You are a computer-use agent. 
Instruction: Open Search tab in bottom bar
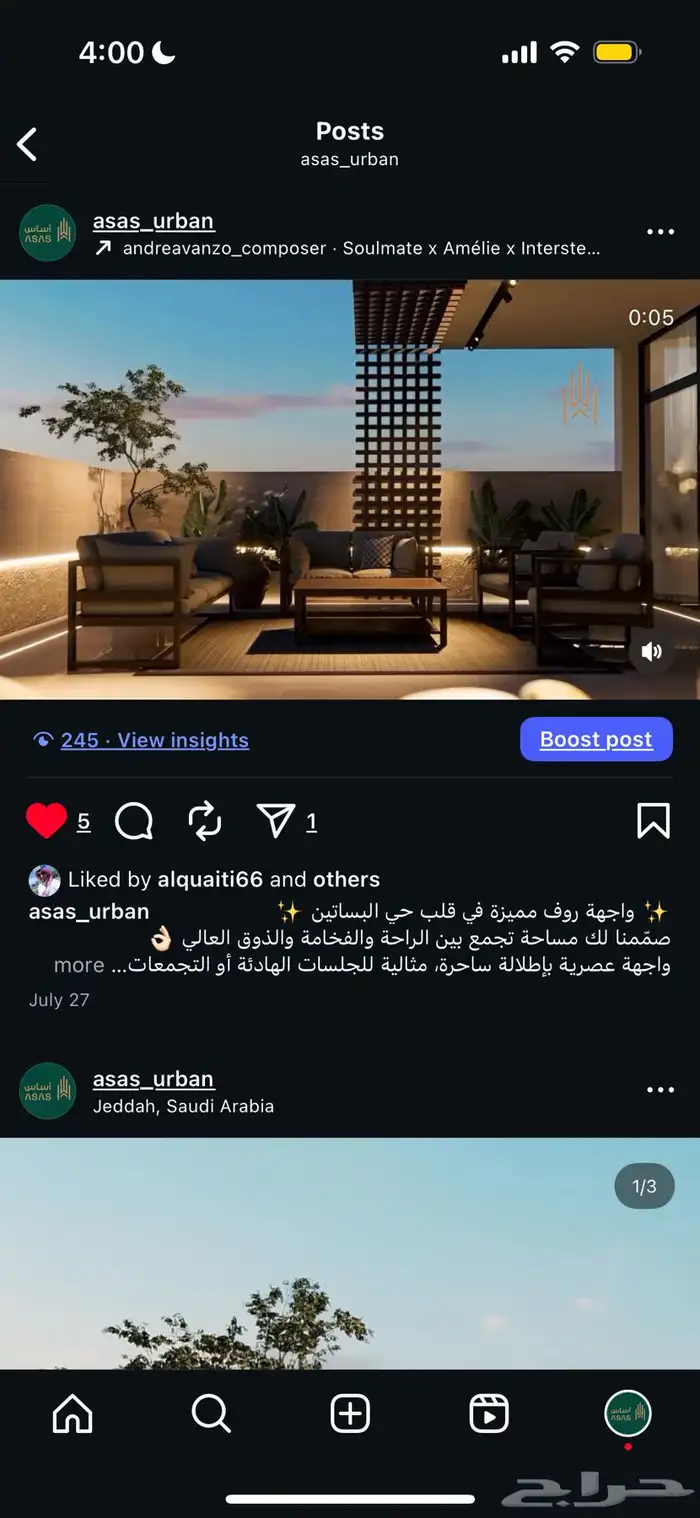[x=211, y=1414]
